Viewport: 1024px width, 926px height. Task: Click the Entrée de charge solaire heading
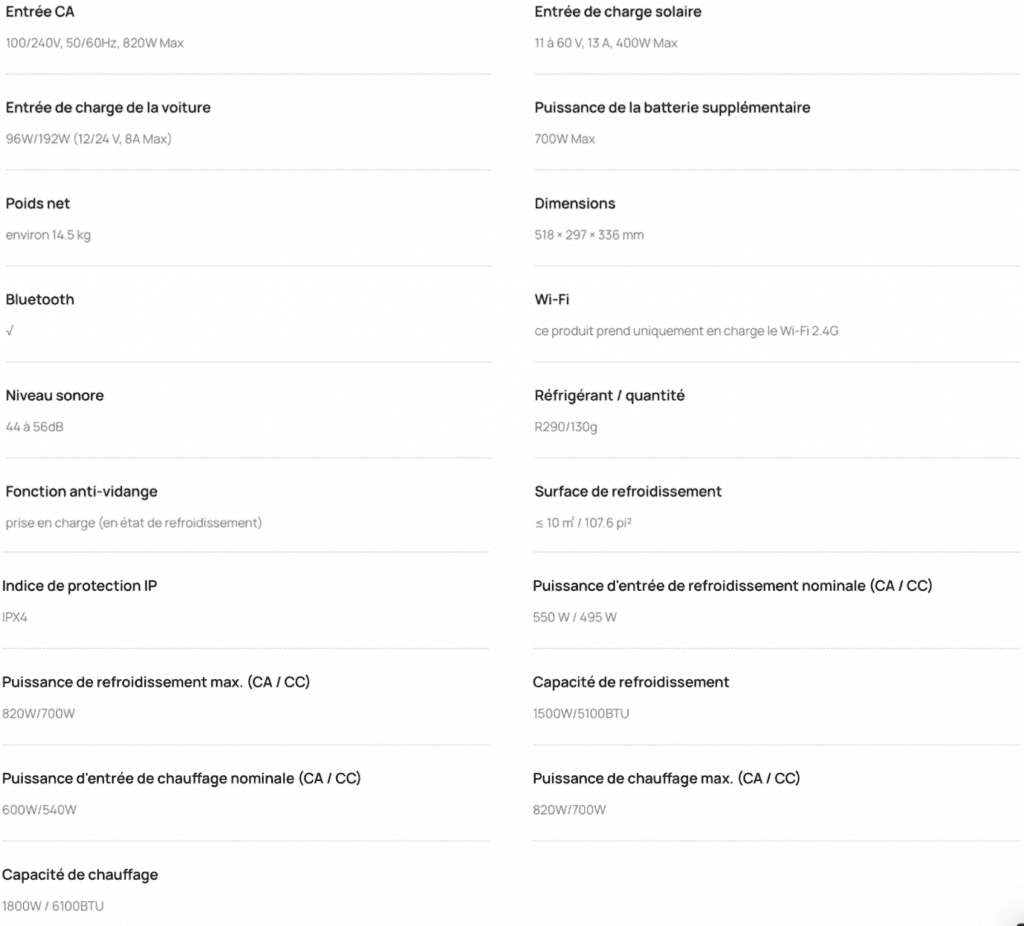[618, 12]
